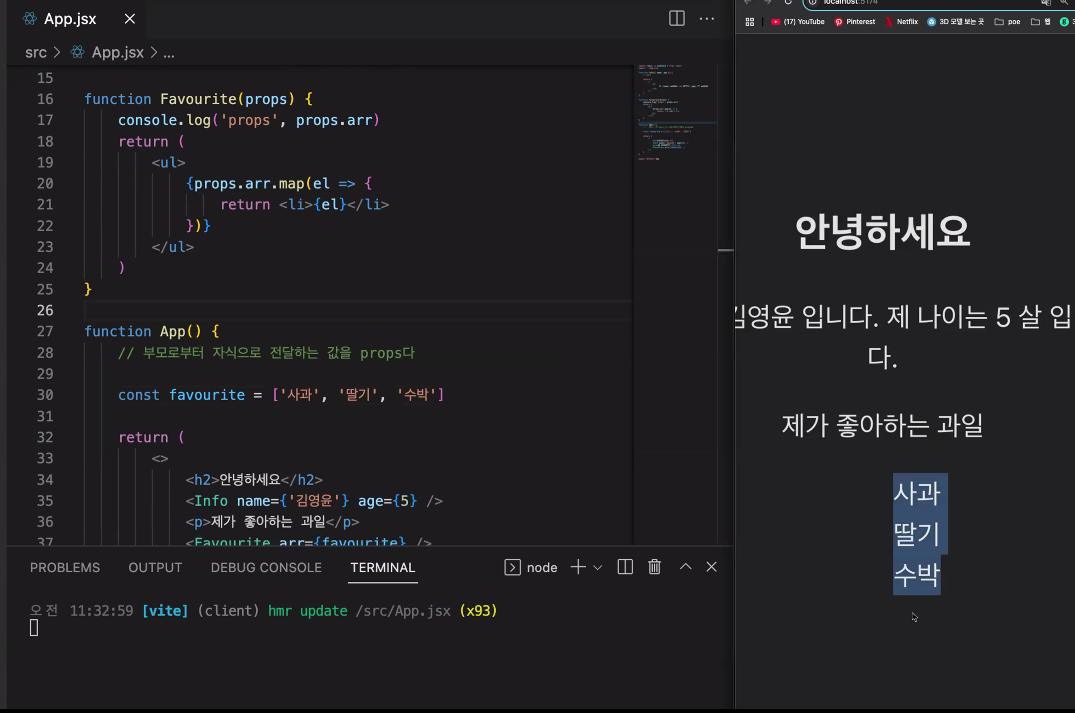Expand the 웹 bookmarks folder
This screenshot has height=713, width=1075.
click(x=1041, y=22)
